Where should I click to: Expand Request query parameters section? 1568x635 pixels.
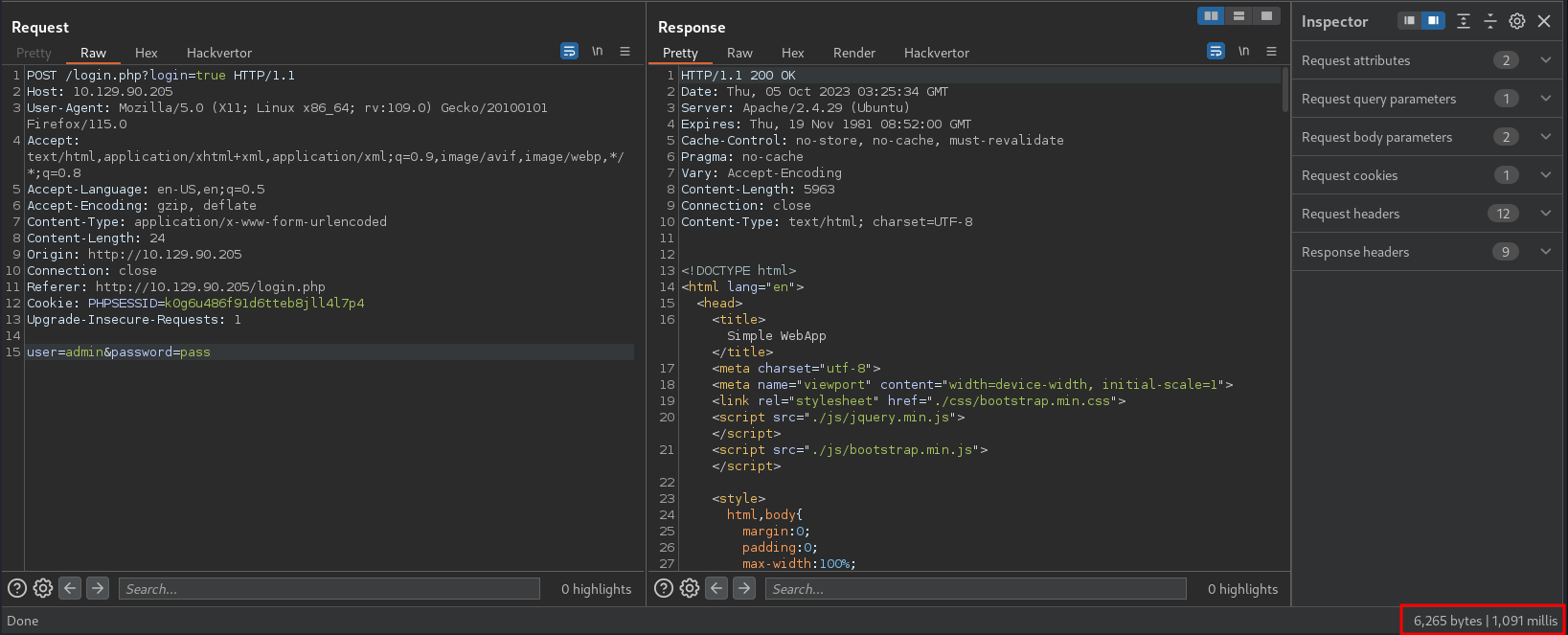point(1545,99)
